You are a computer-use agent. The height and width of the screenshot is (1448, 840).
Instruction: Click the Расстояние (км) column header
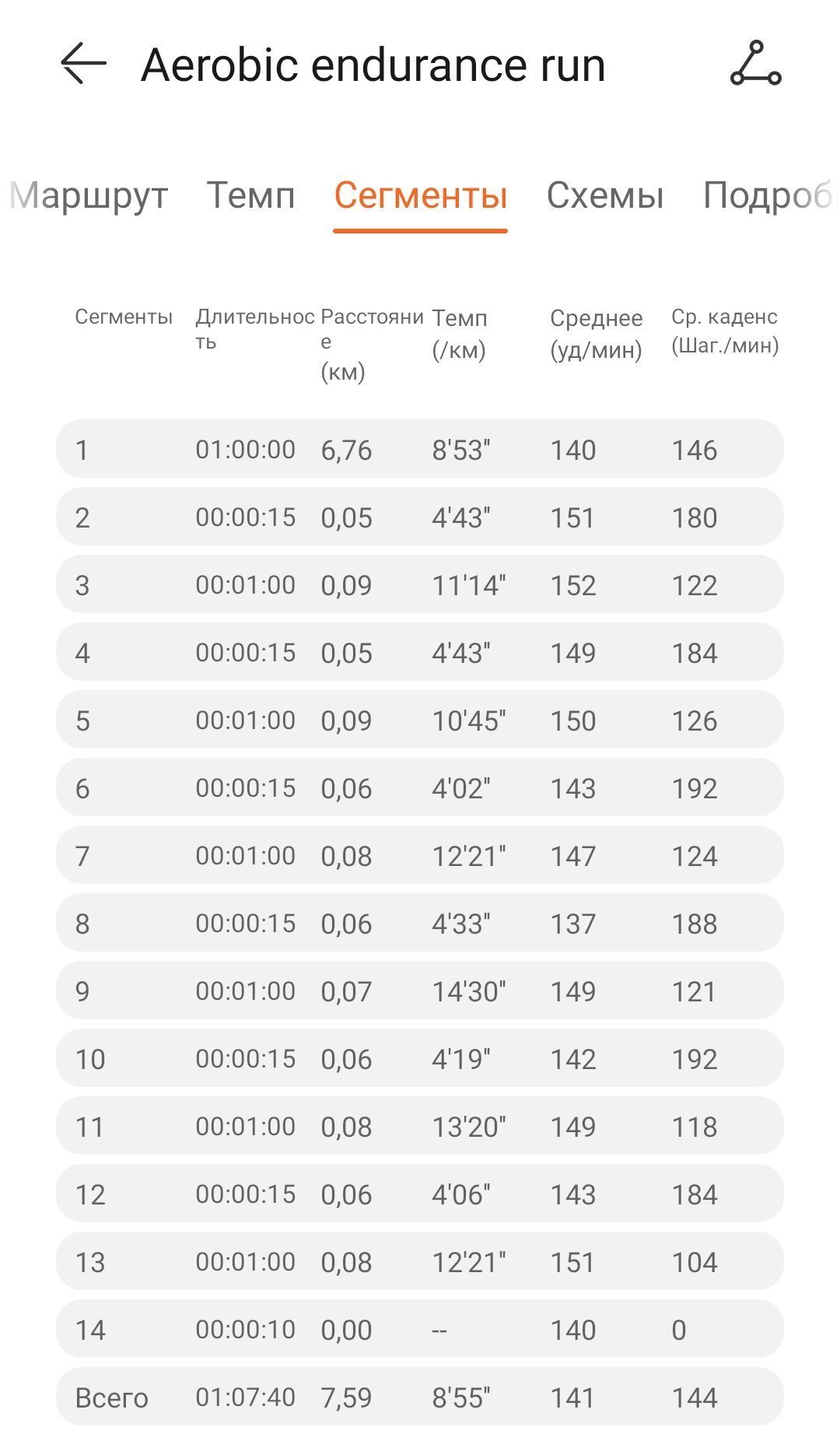[372, 344]
